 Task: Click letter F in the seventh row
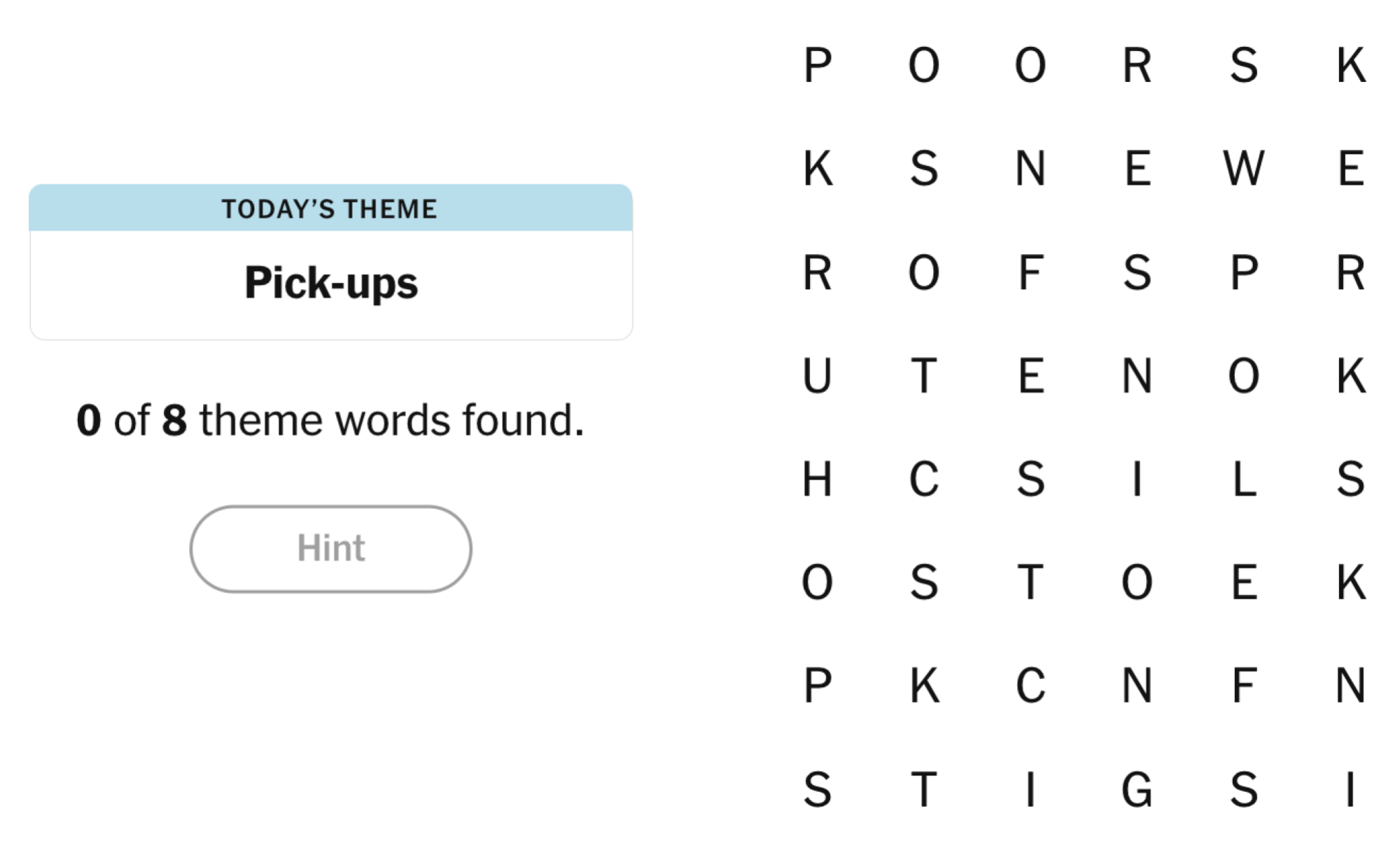(x=1244, y=685)
